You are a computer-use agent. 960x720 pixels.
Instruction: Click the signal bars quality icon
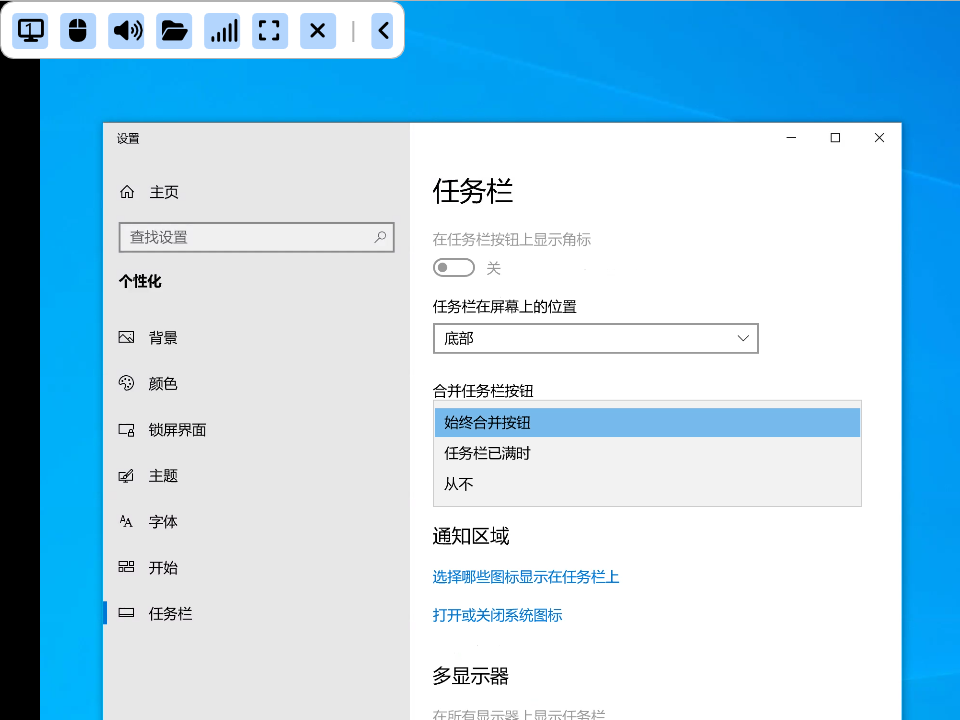click(x=222, y=31)
